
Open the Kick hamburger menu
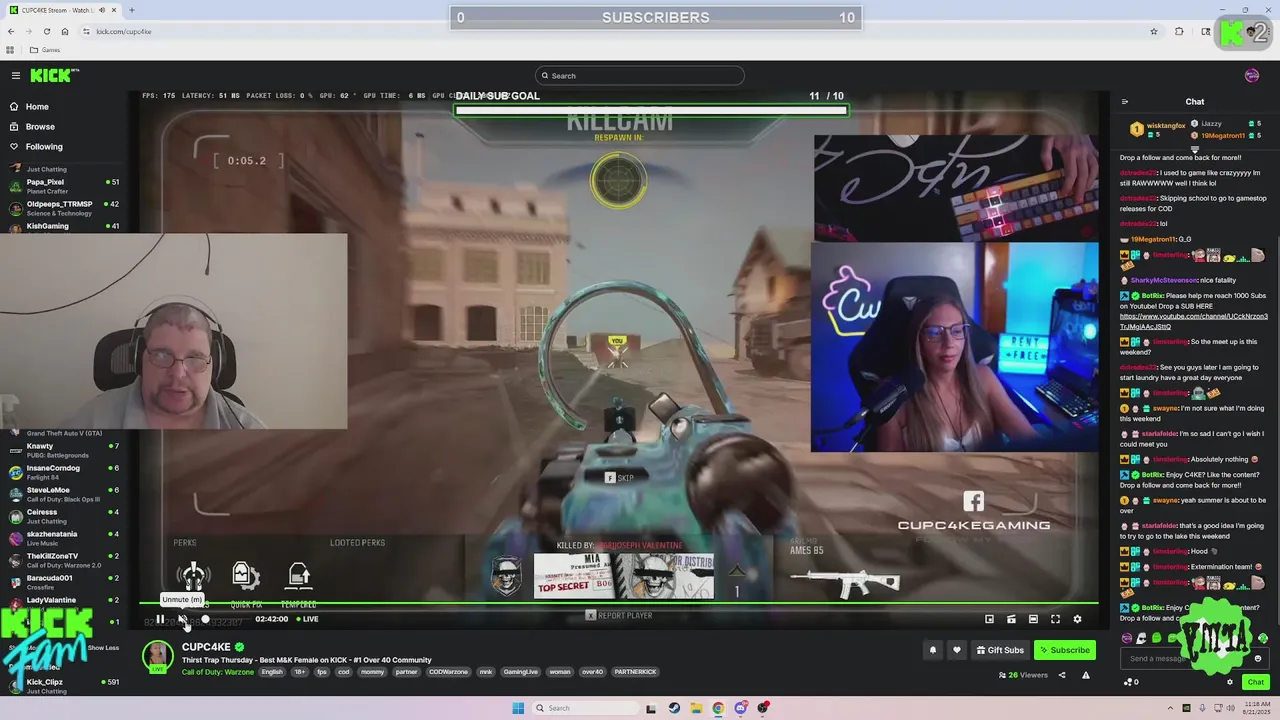[15, 76]
